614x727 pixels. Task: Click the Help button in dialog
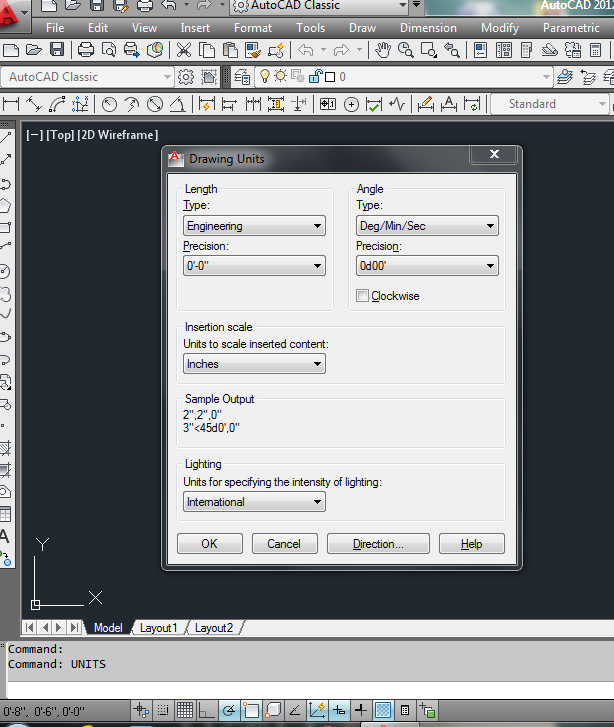(472, 544)
